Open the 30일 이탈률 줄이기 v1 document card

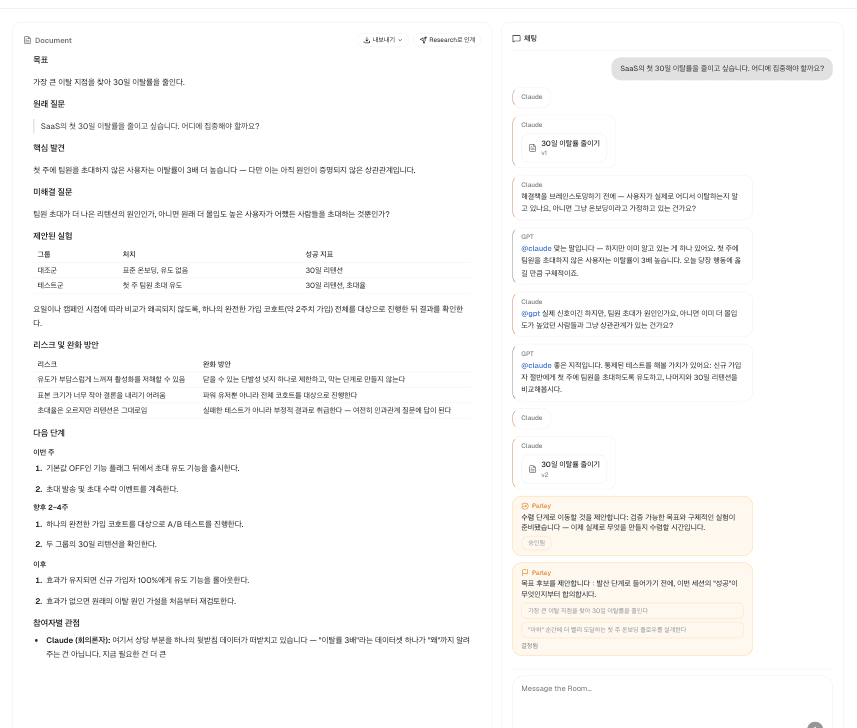(564, 148)
